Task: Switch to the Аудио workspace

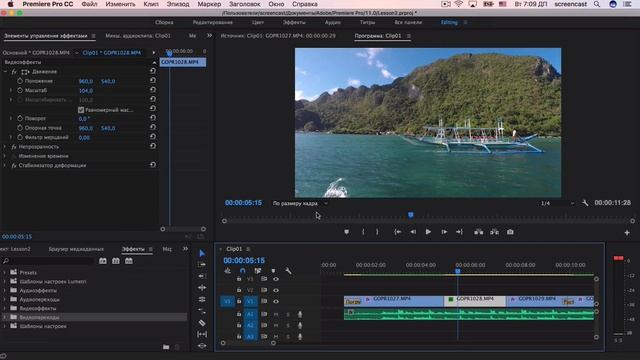Action: [x=333, y=22]
